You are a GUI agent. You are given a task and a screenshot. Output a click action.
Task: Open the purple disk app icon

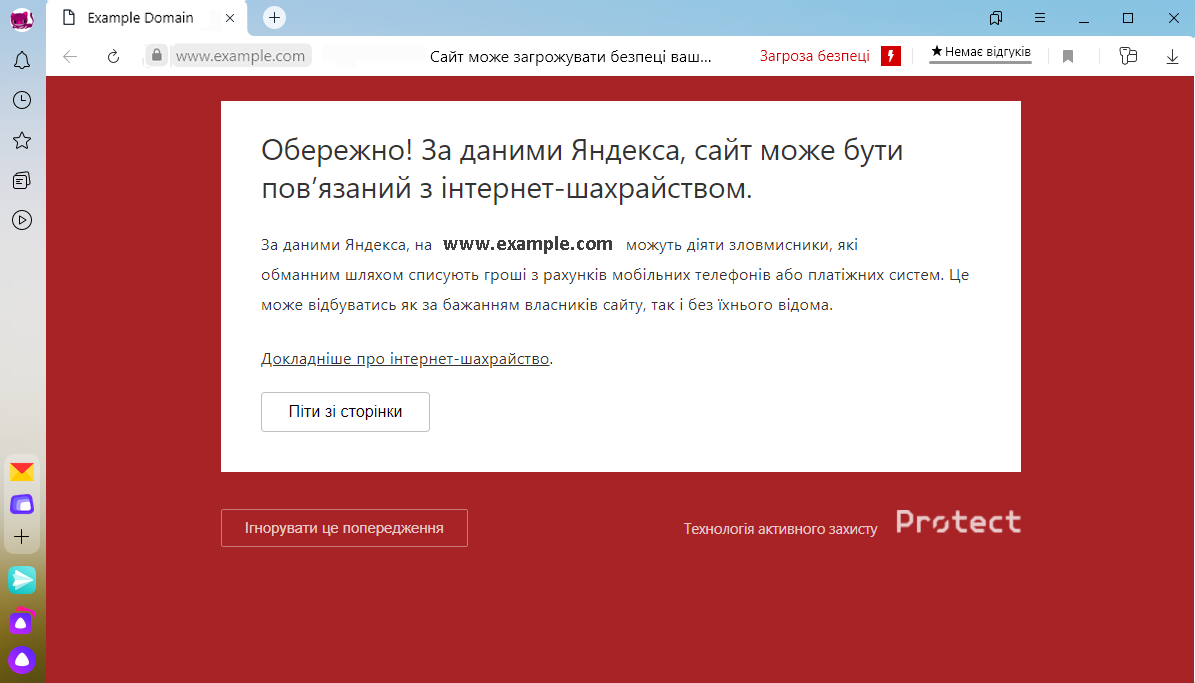pyautogui.click(x=22, y=505)
